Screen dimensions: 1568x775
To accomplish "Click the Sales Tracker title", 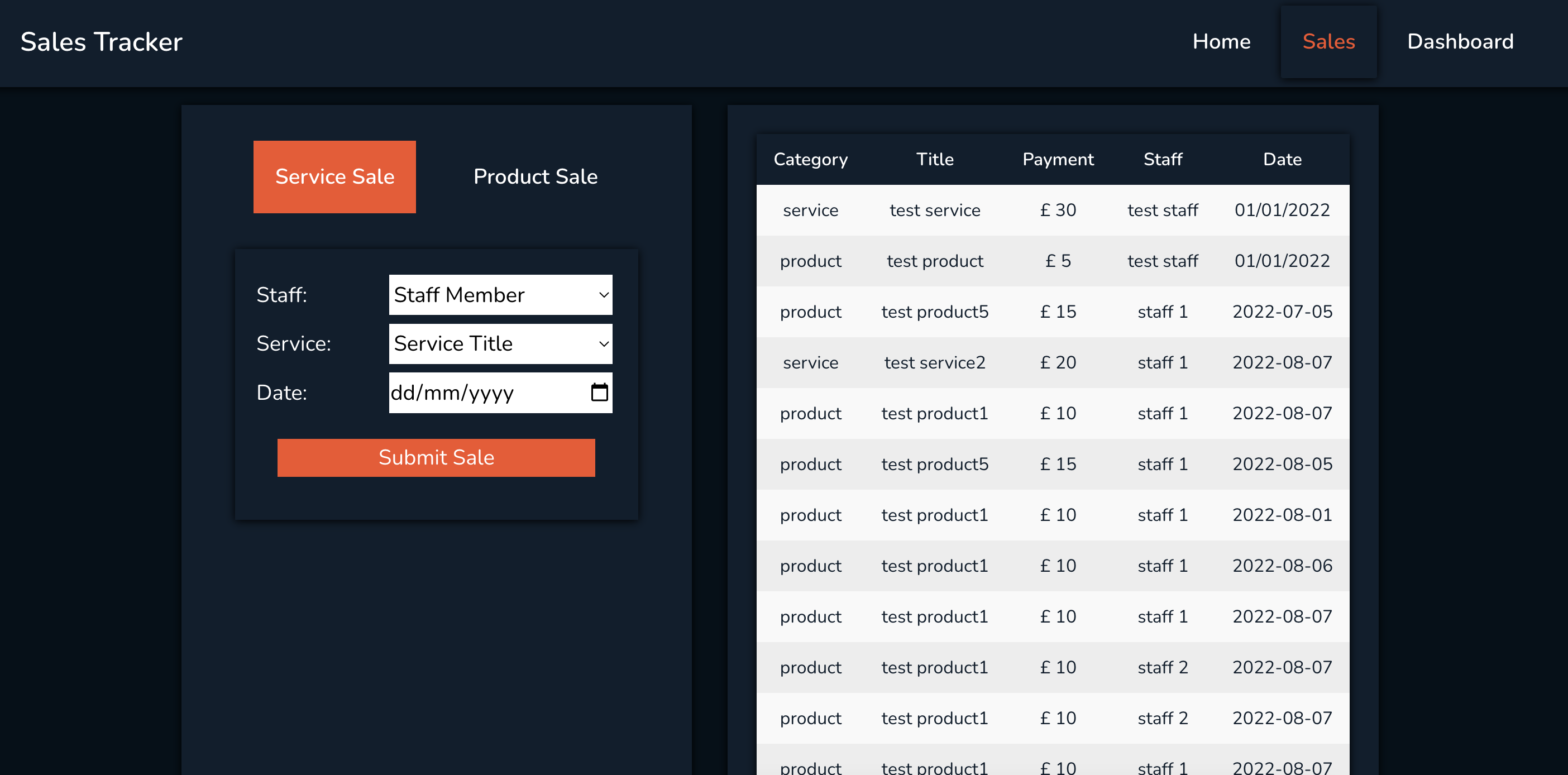I will [x=101, y=41].
